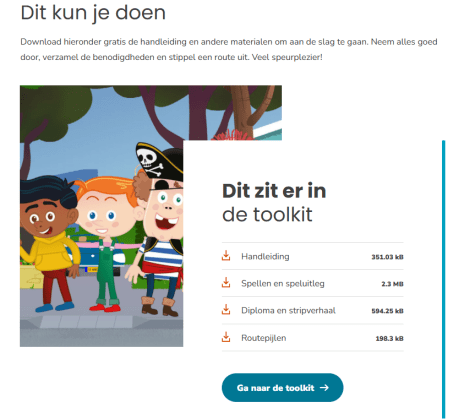The image size is (475, 419).
Task: Open the Diploma en stripverhaal link
Action: pyautogui.click(x=288, y=311)
